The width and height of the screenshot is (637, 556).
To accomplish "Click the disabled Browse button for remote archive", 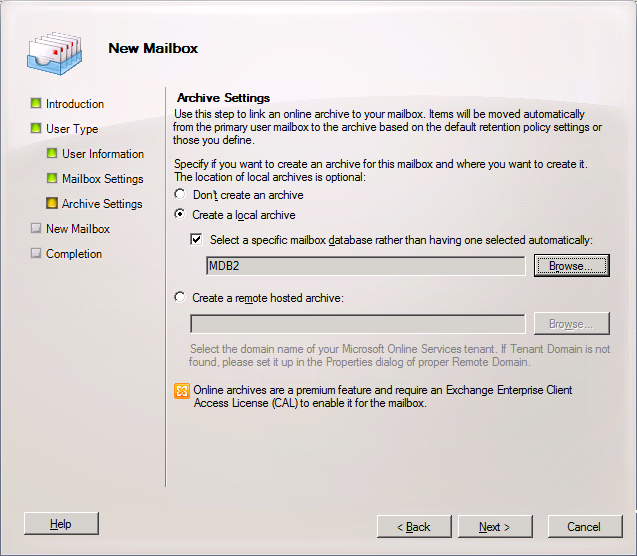I will point(572,324).
